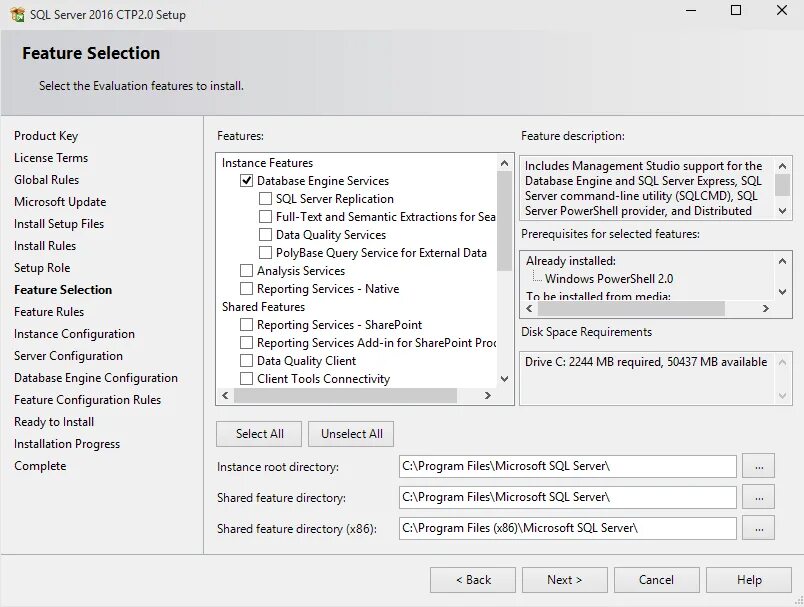Select Global Rules step
The height and width of the screenshot is (607, 804).
[x=47, y=180]
